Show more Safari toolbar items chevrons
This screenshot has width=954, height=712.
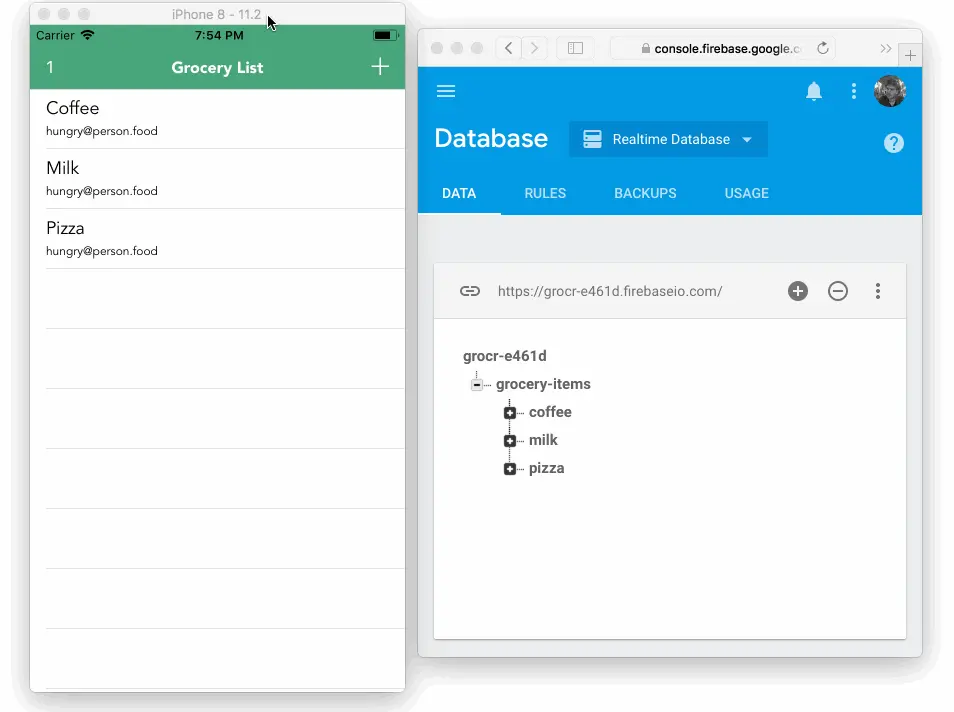click(885, 49)
